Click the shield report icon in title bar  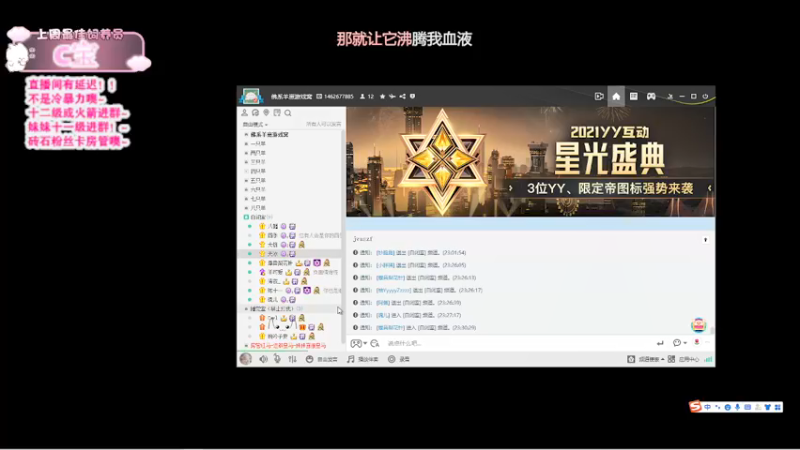click(412, 96)
